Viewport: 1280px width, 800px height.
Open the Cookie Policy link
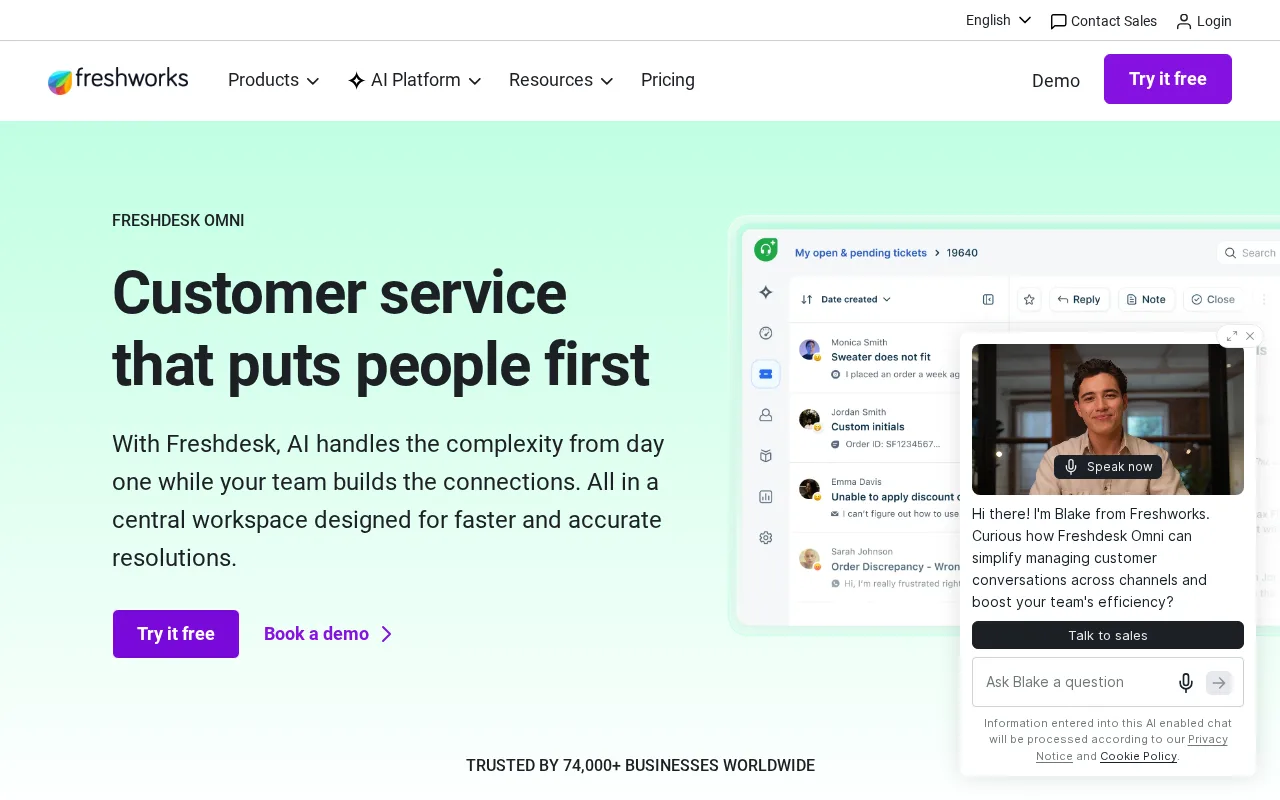click(1138, 756)
